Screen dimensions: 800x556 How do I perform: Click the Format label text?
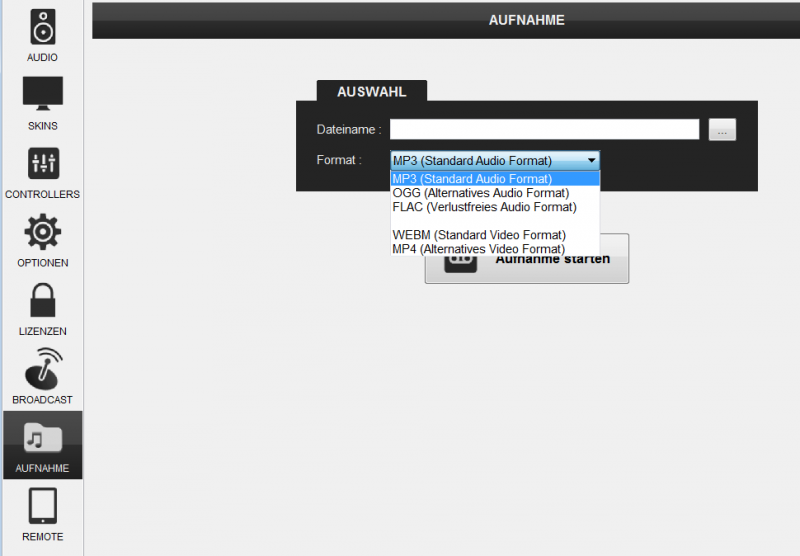pos(339,160)
